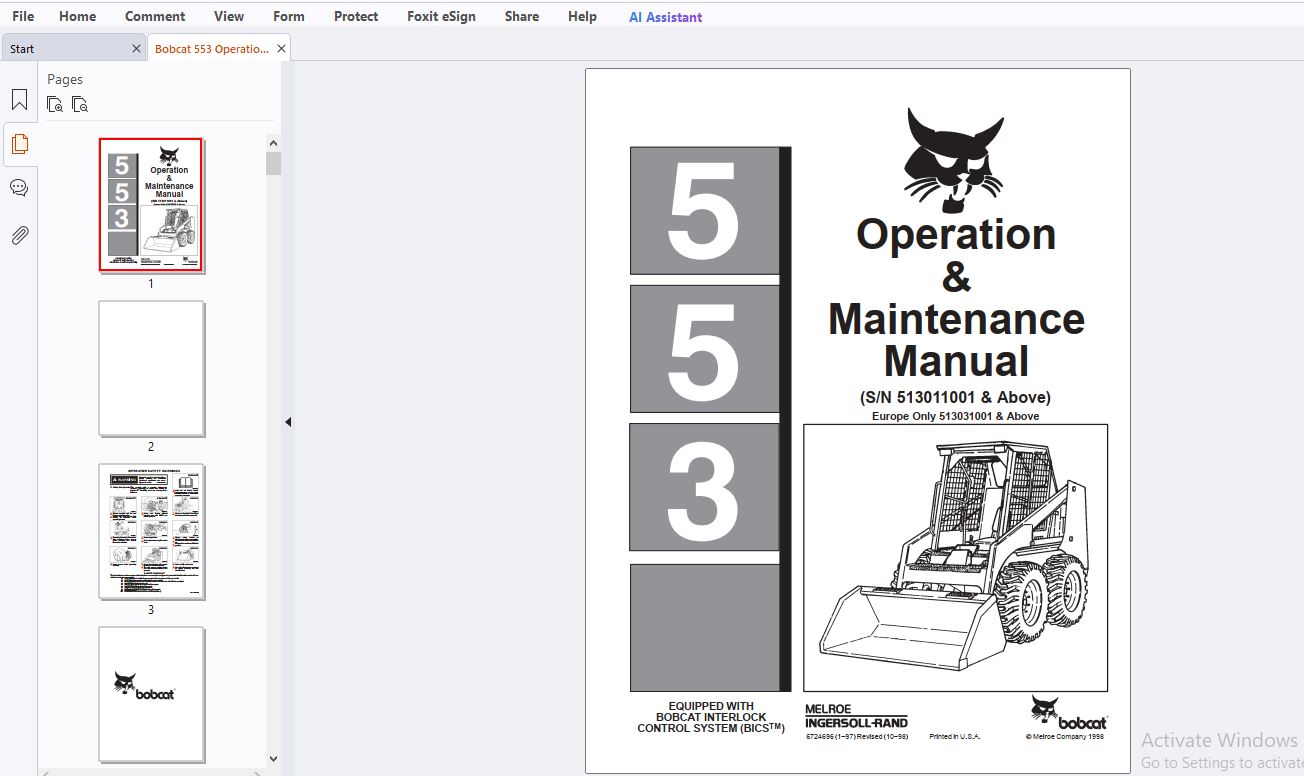This screenshot has height=776, width=1304.
Task: Click the Printed in U.S.A. text
Action: (955, 737)
